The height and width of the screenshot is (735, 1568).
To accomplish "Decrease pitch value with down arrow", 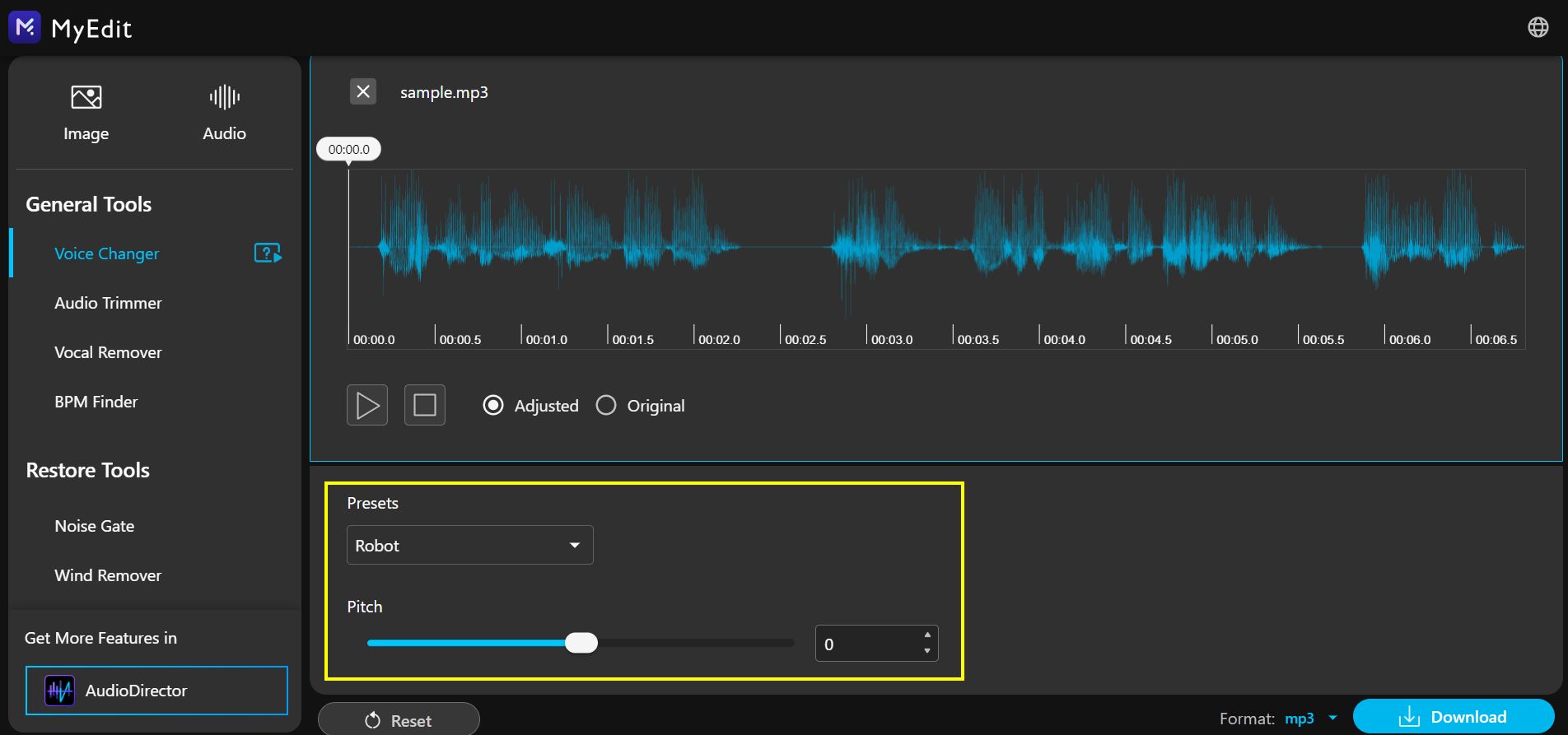I will (927, 651).
